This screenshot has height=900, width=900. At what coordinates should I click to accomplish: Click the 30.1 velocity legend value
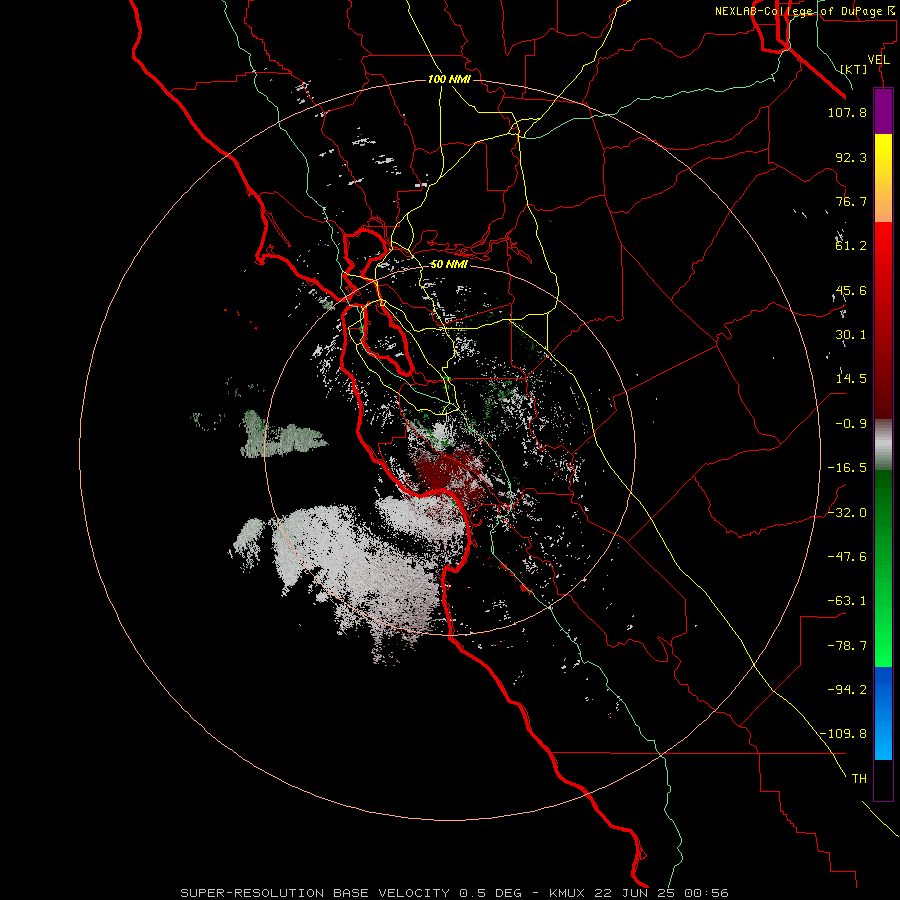click(x=851, y=335)
